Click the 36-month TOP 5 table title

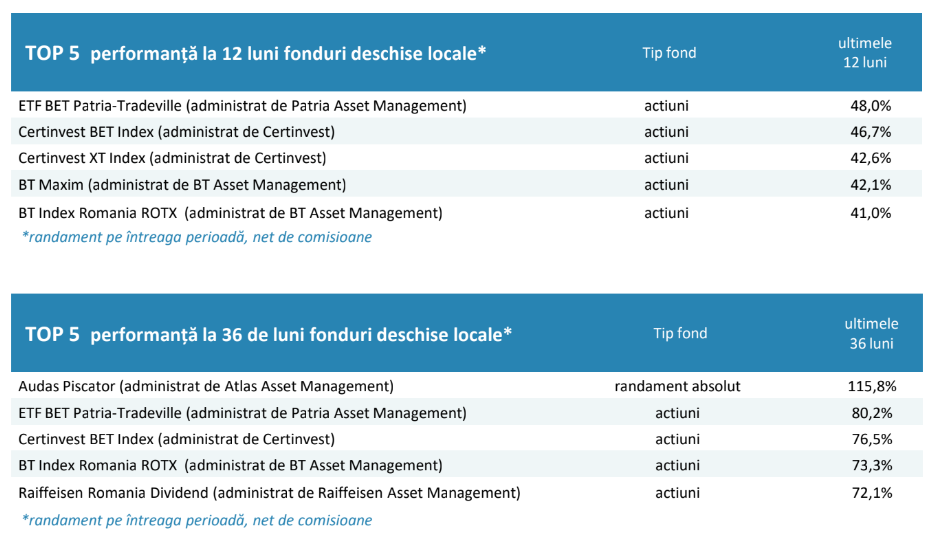point(268,334)
